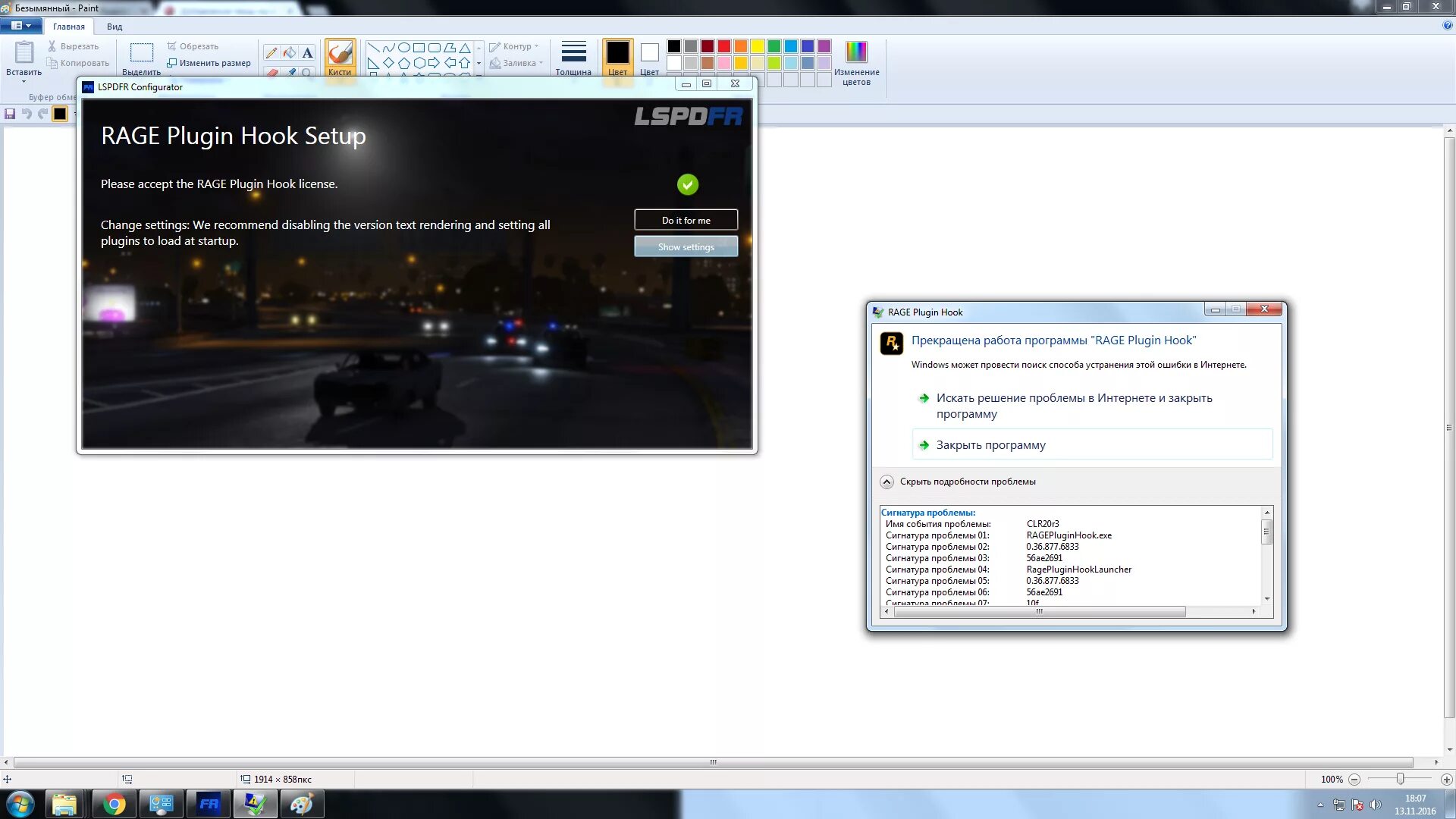Open the LSPDFR FR taskbar icon

(209, 804)
